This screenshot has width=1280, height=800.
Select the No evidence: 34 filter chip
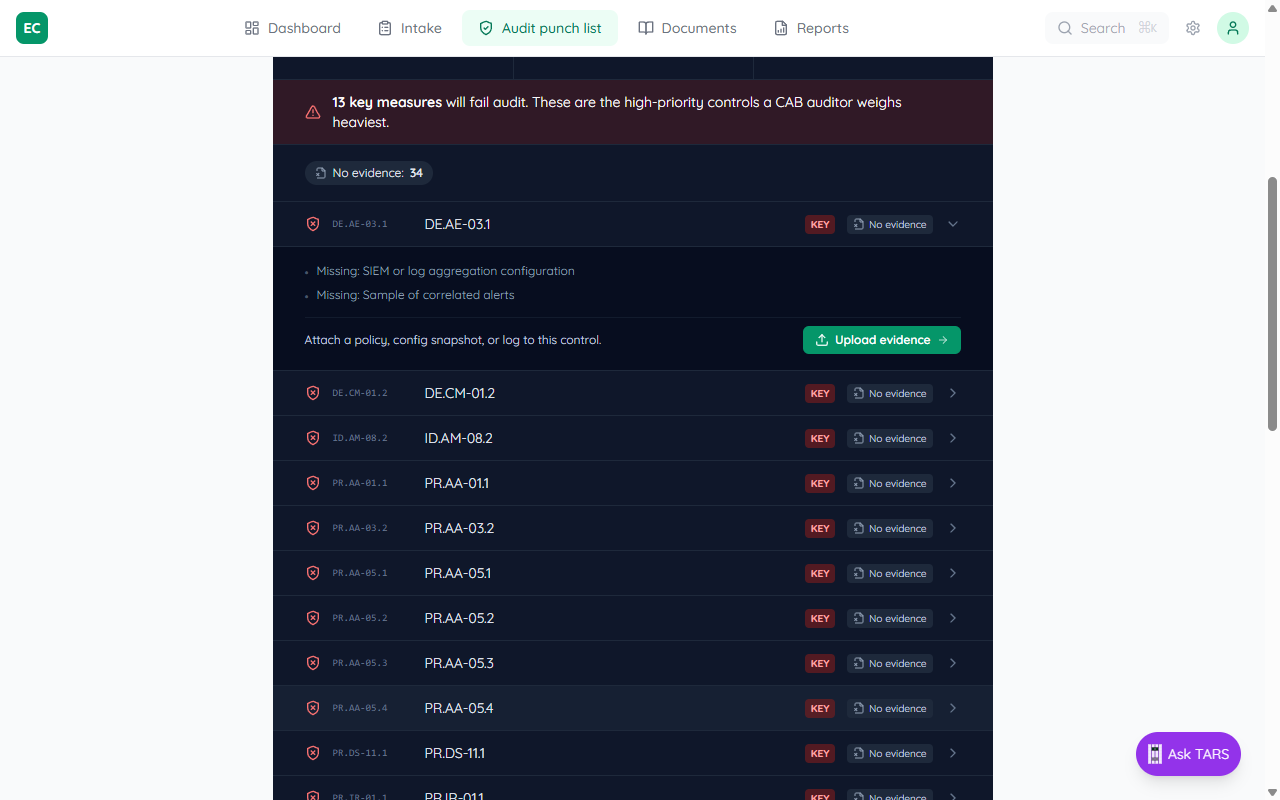(368, 172)
